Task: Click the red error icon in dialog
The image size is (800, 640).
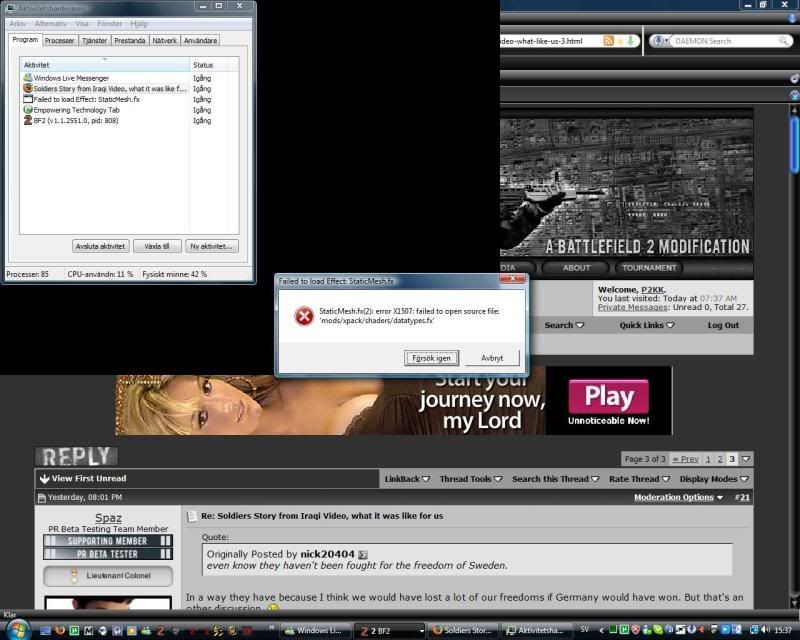Action: [303, 316]
